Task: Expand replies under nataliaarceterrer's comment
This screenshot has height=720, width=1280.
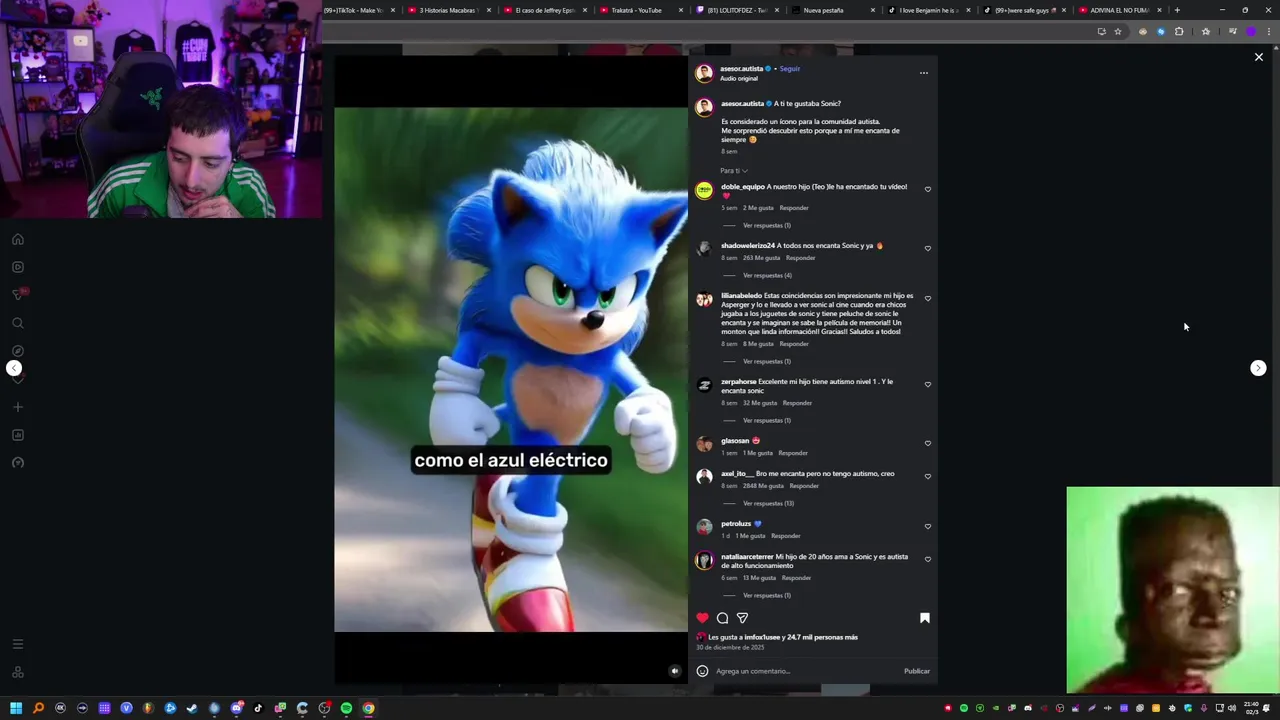Action: [766, 595]
